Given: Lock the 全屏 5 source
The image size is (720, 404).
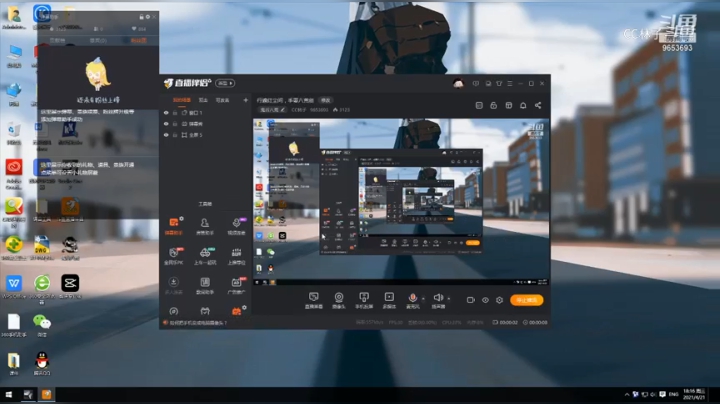Looking at the screenshot, I should pyautogui.click(x=175, y=135).
